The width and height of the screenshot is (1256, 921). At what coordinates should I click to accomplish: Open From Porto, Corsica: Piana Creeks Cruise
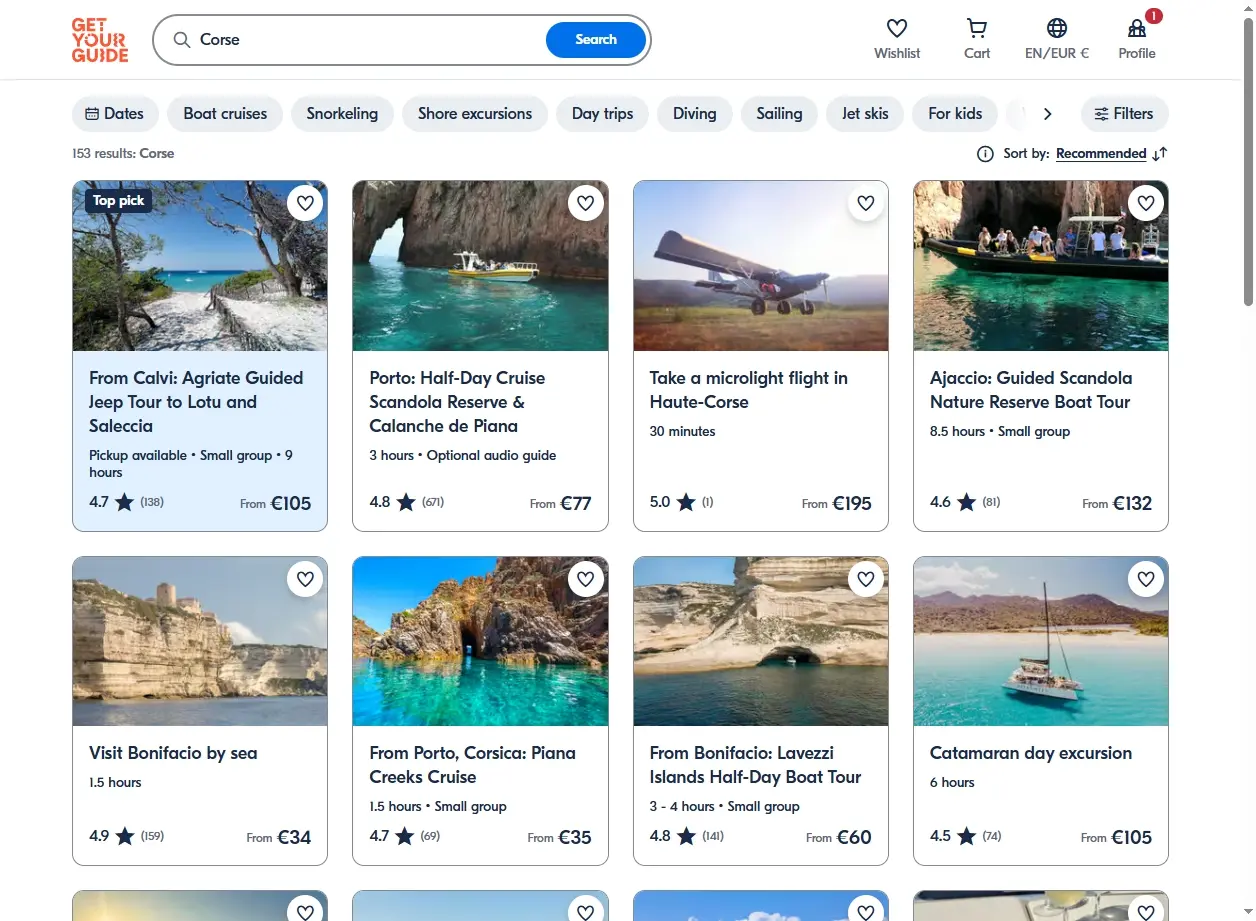click(x=472, y=765)
